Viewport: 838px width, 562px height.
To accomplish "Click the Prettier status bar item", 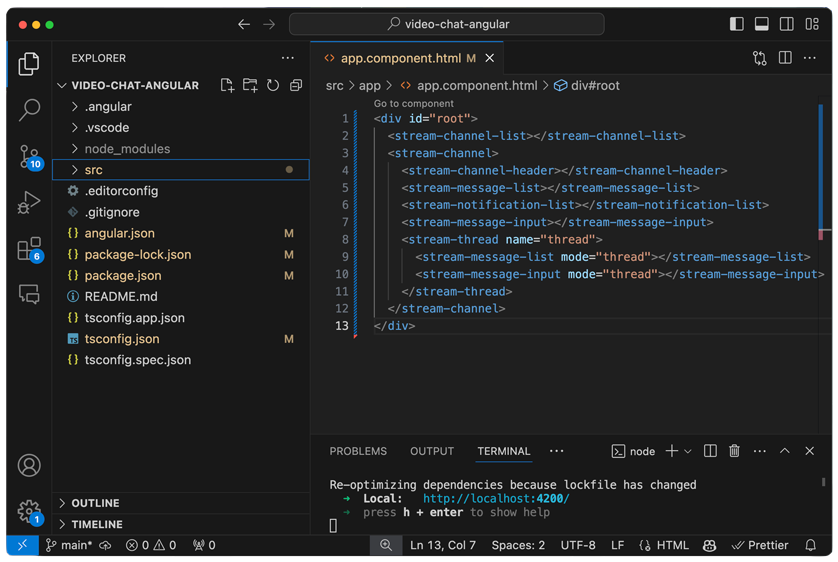I will point(759,545).
